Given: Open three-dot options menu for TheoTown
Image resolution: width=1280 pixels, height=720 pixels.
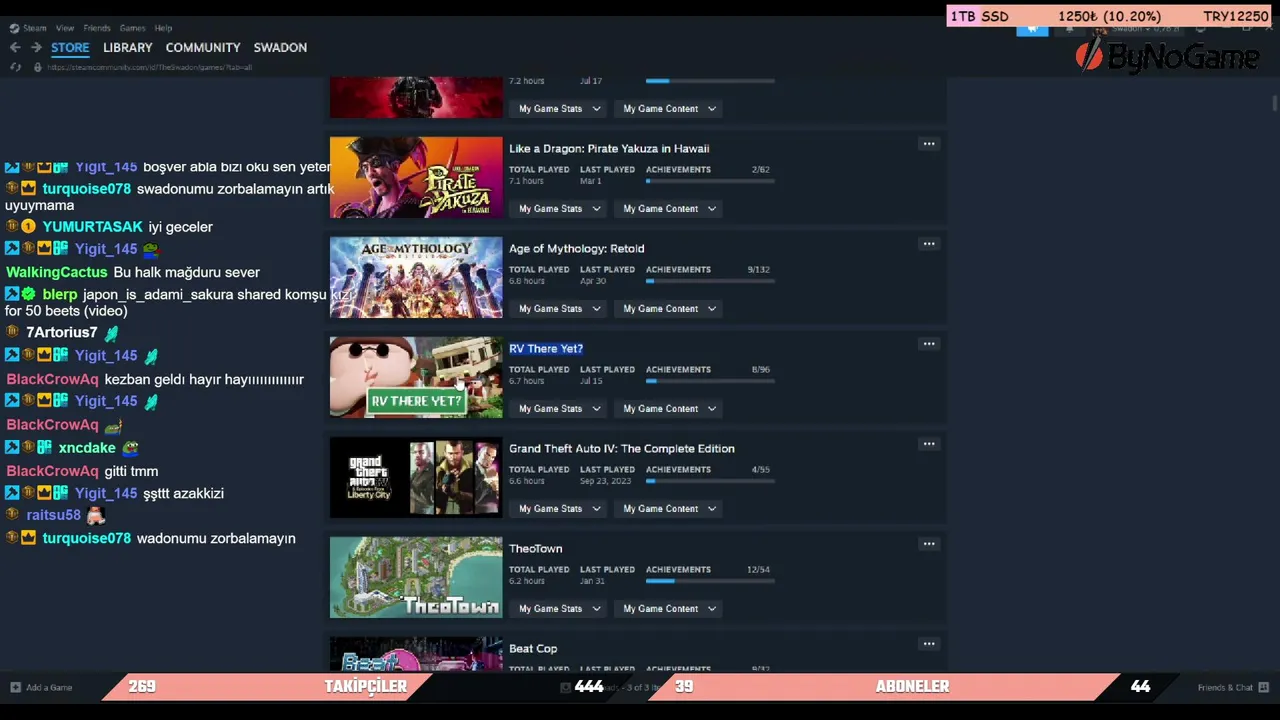Looking at the screenshot, I should click(x=929, y=544).
